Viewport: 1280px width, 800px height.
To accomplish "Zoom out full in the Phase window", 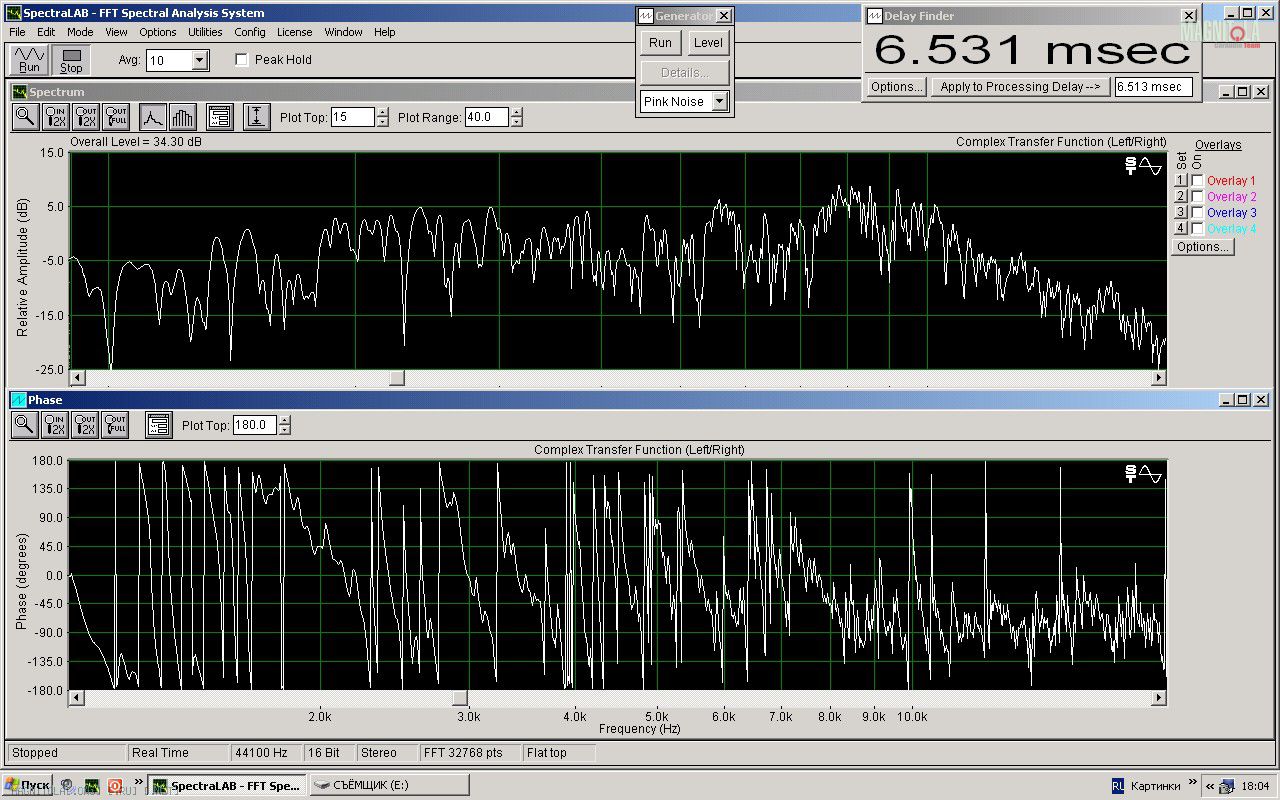I will pyautogui.click(x=116, y=425).
